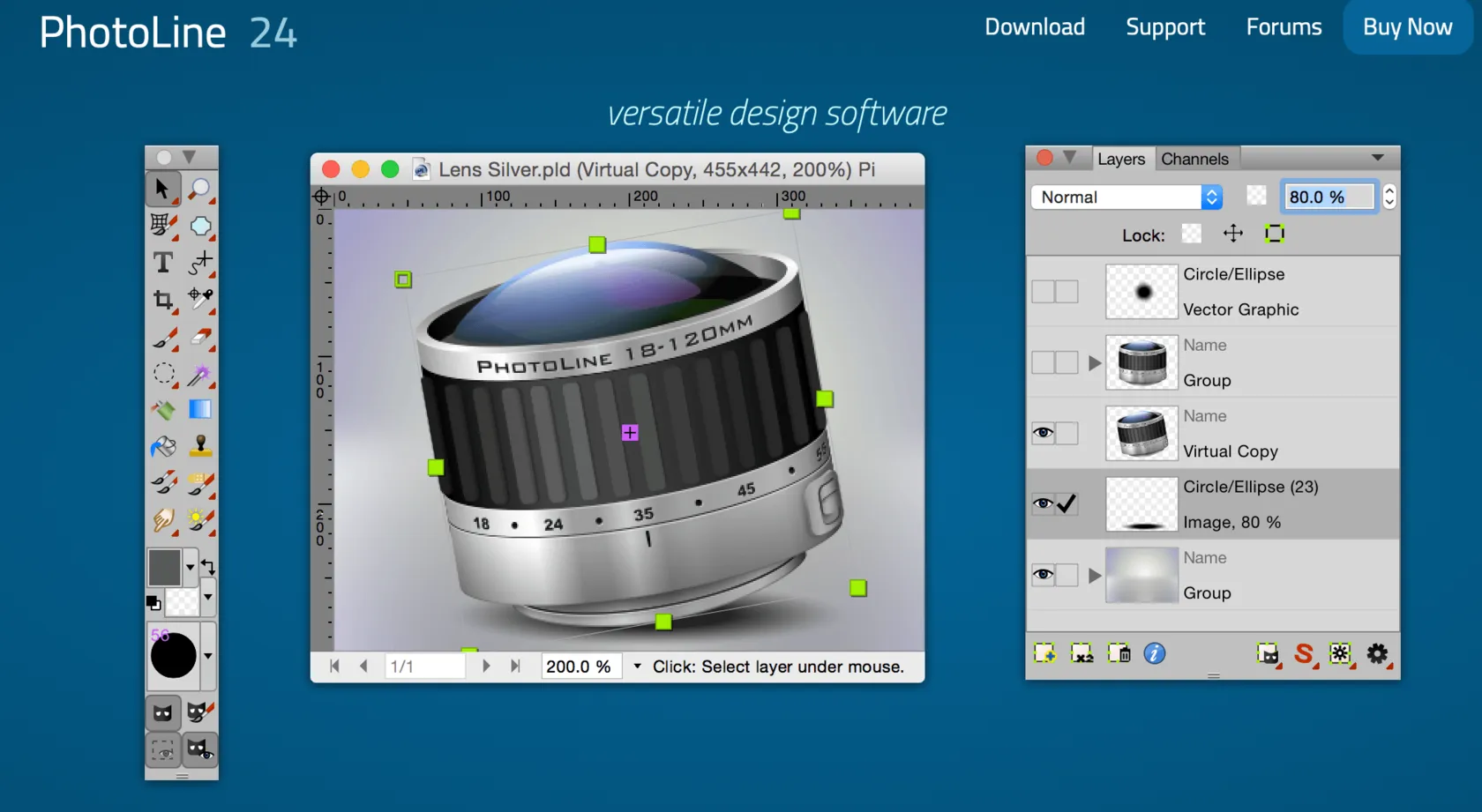This screenshot has width=1482, height=812.
Task: Open the new layer creation icon
Action: point(1044,653)
